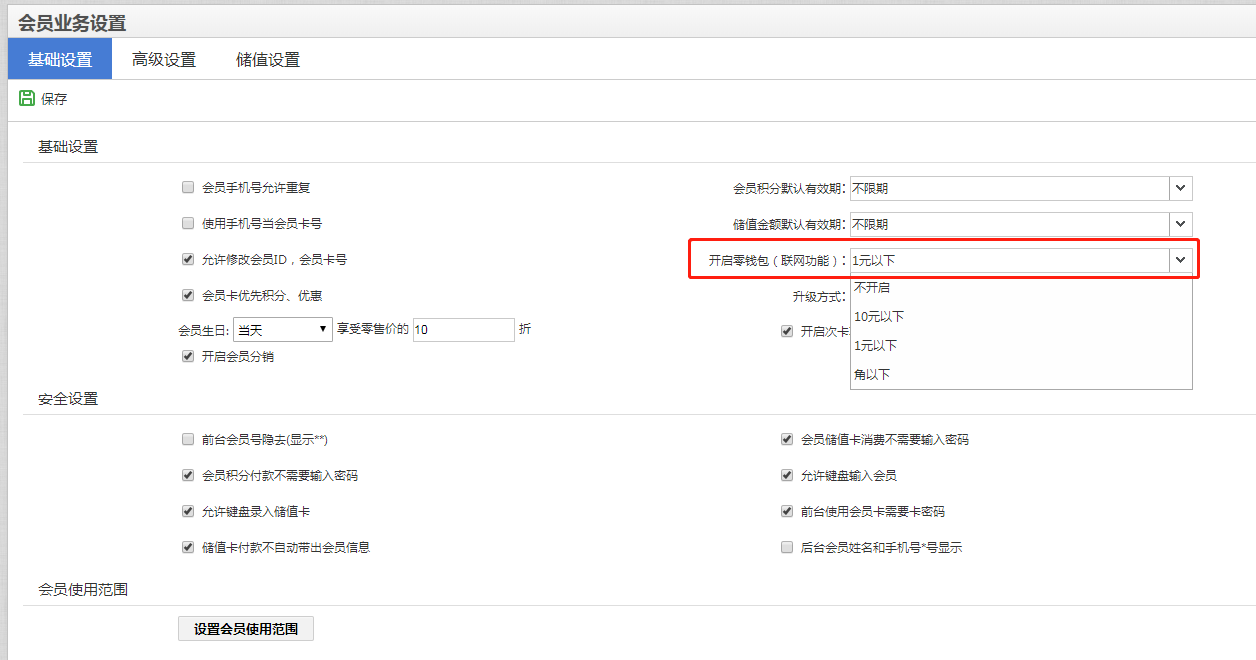Click the 开启零钱包 field showing 1元以下

click(1010, 260)
